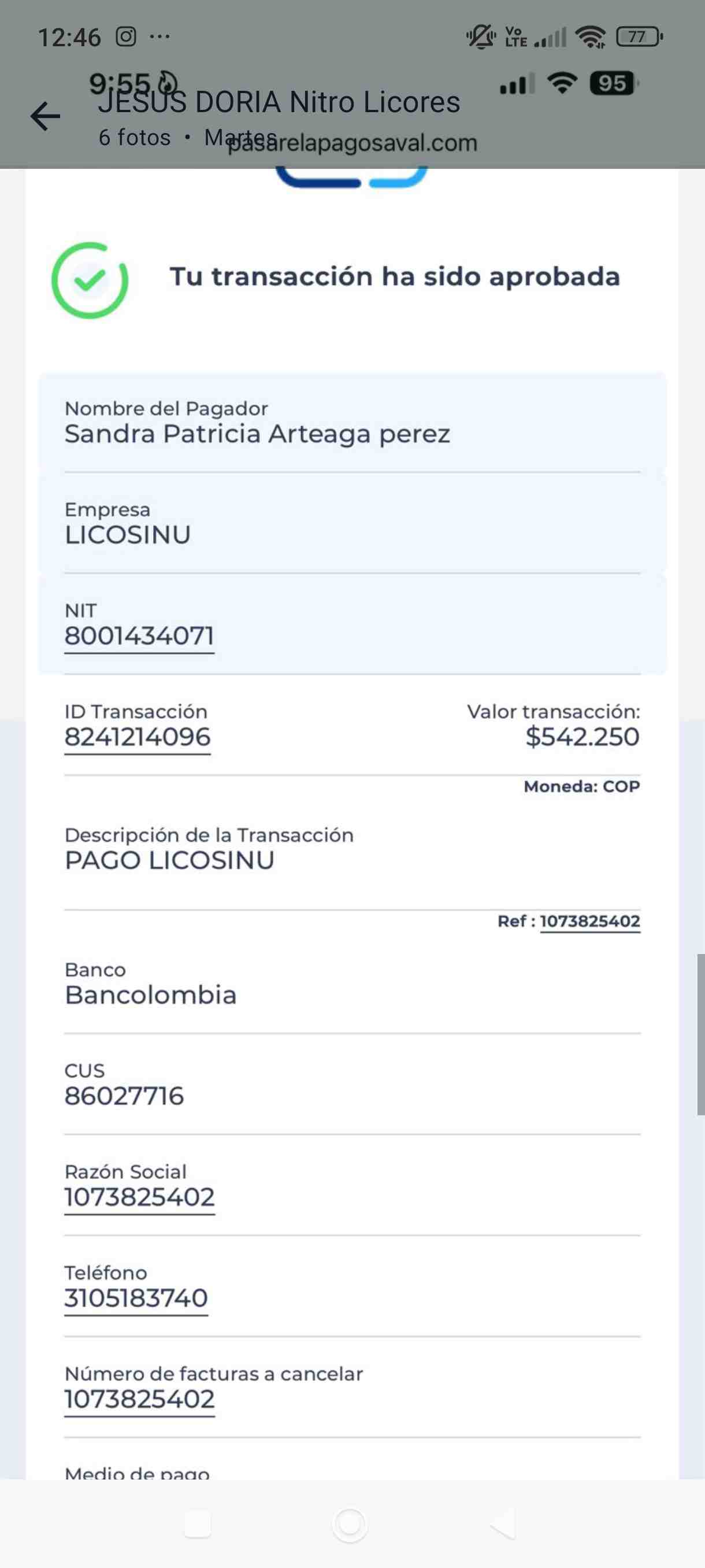Tap the blue logo at top of receipt
This screenshot has width=705, height=1568.
pos(351,176)
